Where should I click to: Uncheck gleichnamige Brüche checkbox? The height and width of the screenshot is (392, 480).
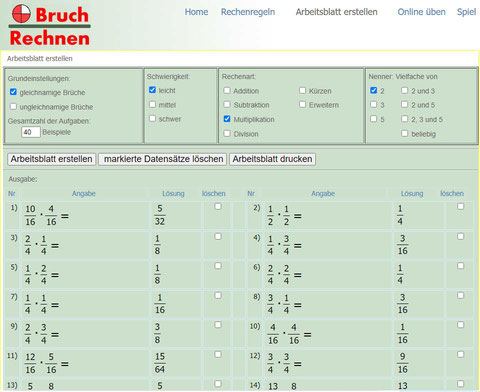(x=13, y=92)
